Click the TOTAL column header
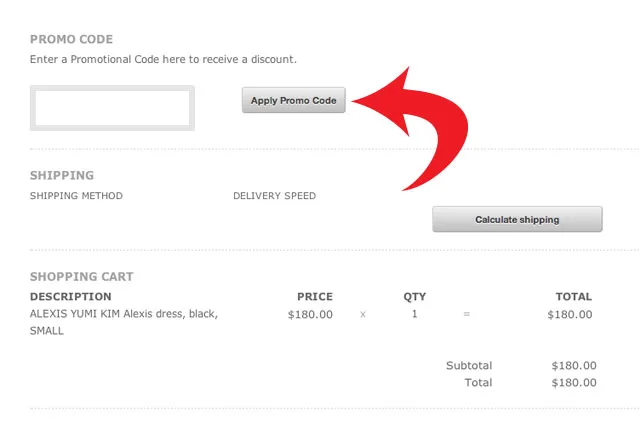Viewport: 640px width, 428px height. [574, 297]
